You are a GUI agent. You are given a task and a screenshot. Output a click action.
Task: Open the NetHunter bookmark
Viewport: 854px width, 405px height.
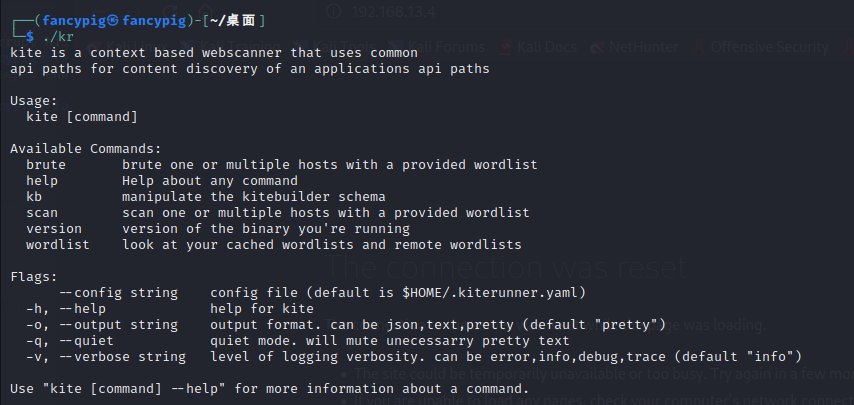[643, 47]
